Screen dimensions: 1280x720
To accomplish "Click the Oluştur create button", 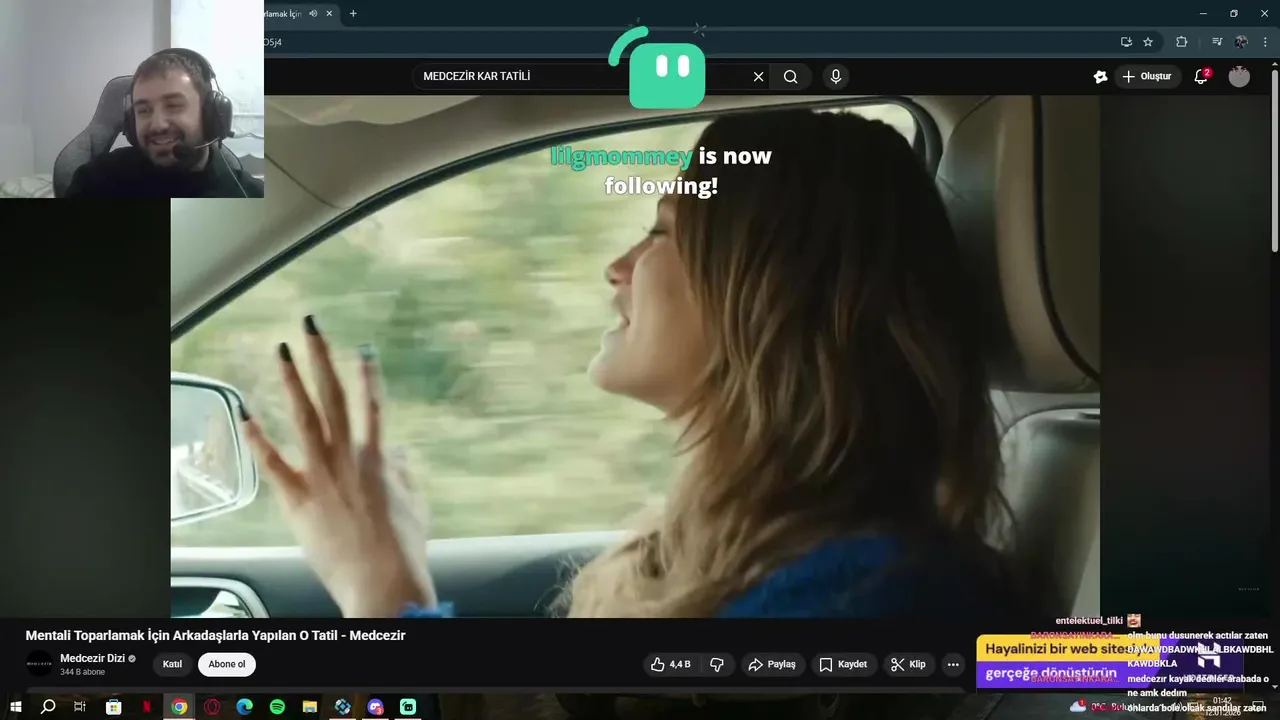I will click(1146, 77).
